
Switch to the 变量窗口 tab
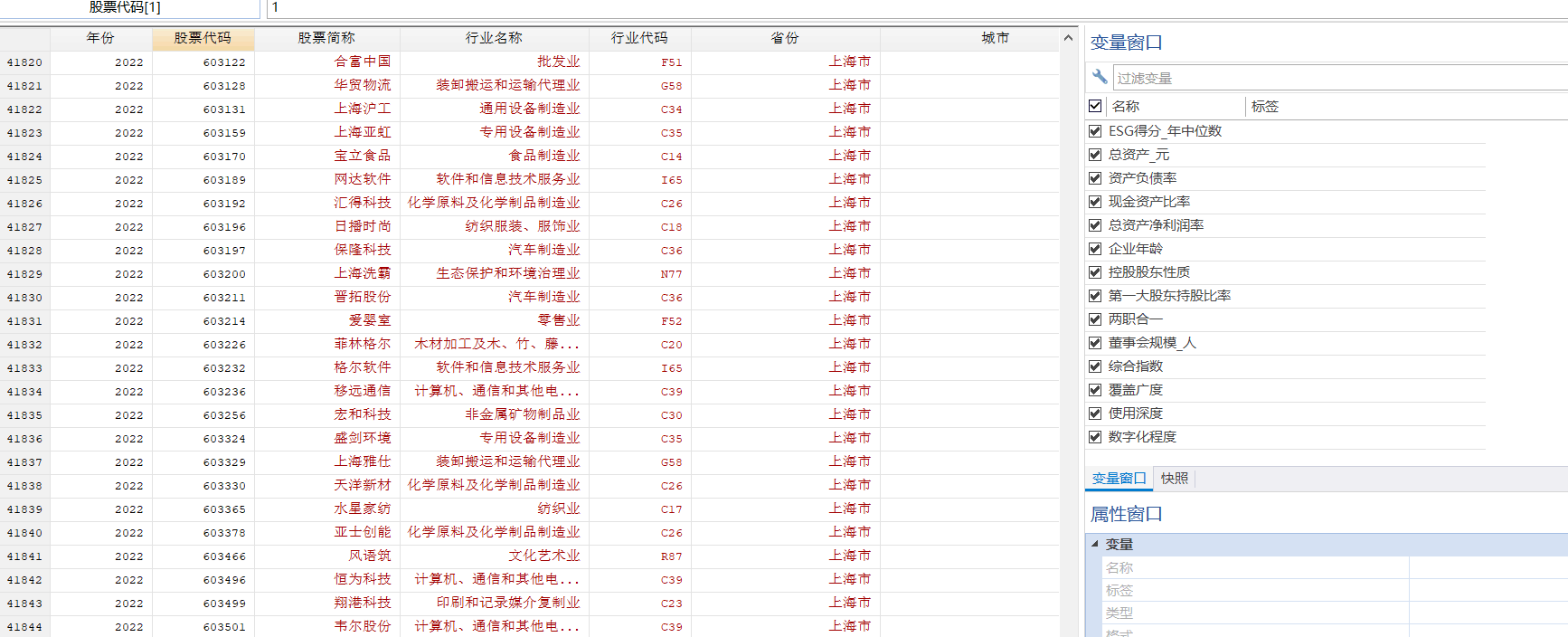click(x=1119, y=479)
